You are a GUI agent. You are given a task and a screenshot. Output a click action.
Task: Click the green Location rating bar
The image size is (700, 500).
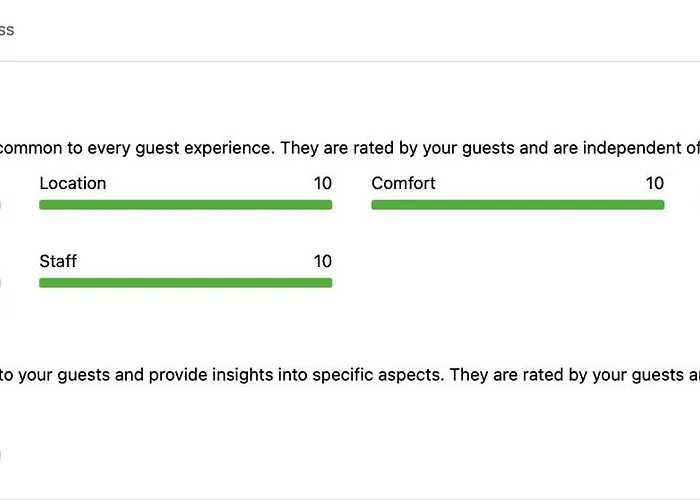[x=185, y=205]
